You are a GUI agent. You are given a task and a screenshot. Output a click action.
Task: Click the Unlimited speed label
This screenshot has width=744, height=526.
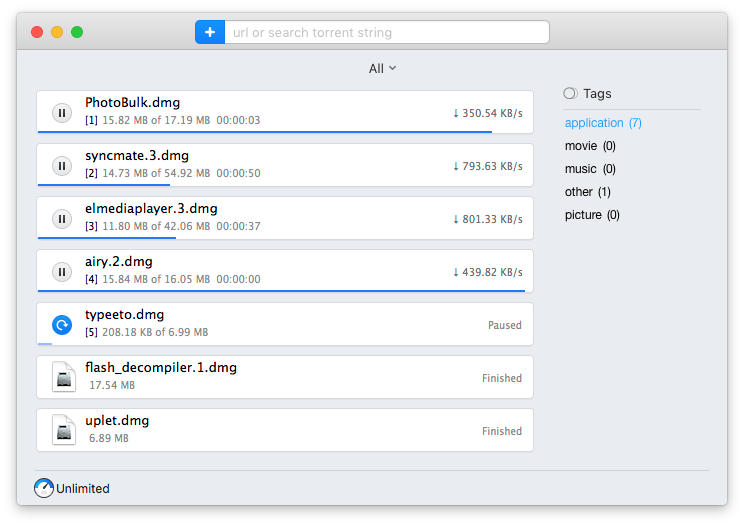[83, 489]
